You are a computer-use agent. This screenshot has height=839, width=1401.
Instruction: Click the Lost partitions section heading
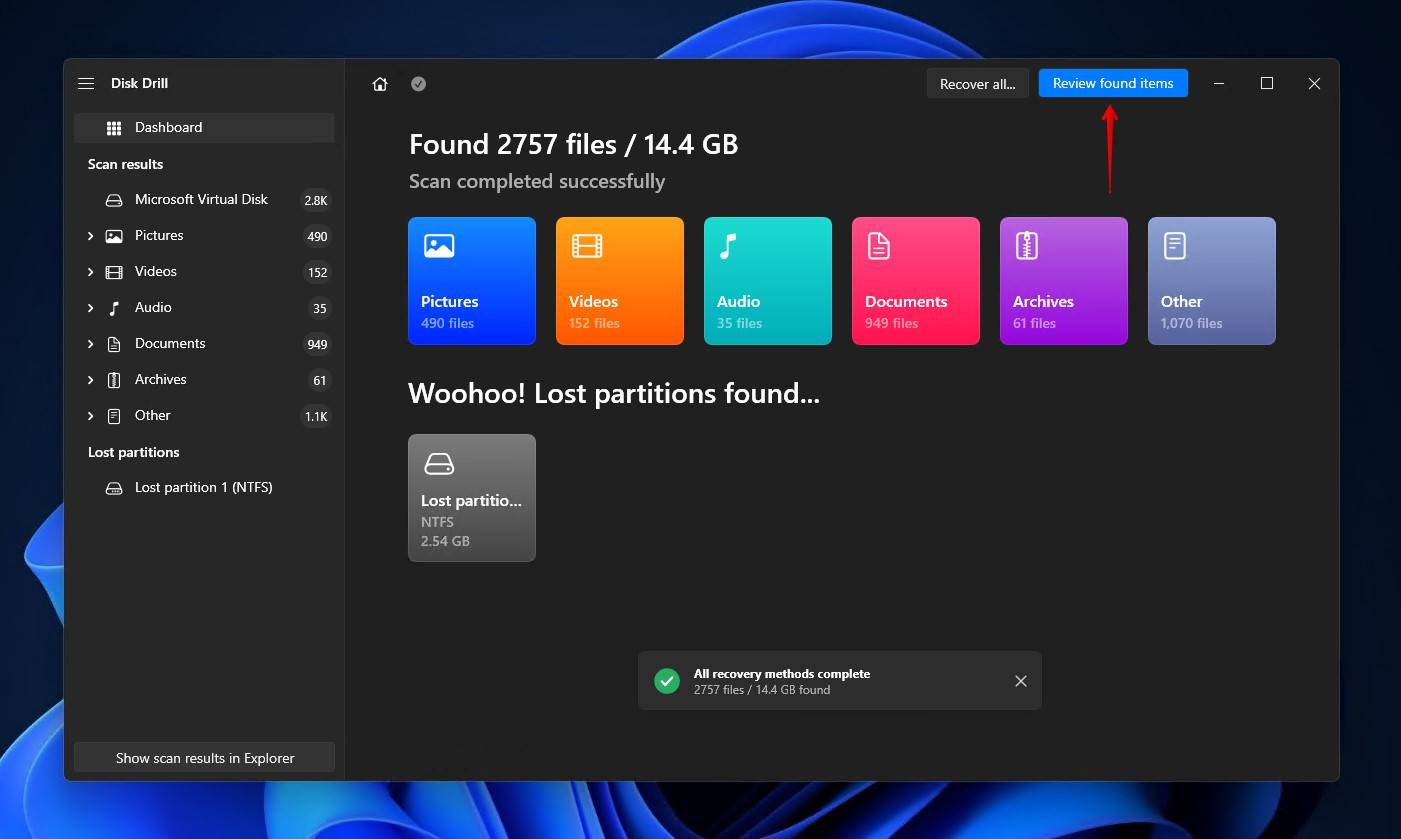pyautogui.click(x=134, y=452)
